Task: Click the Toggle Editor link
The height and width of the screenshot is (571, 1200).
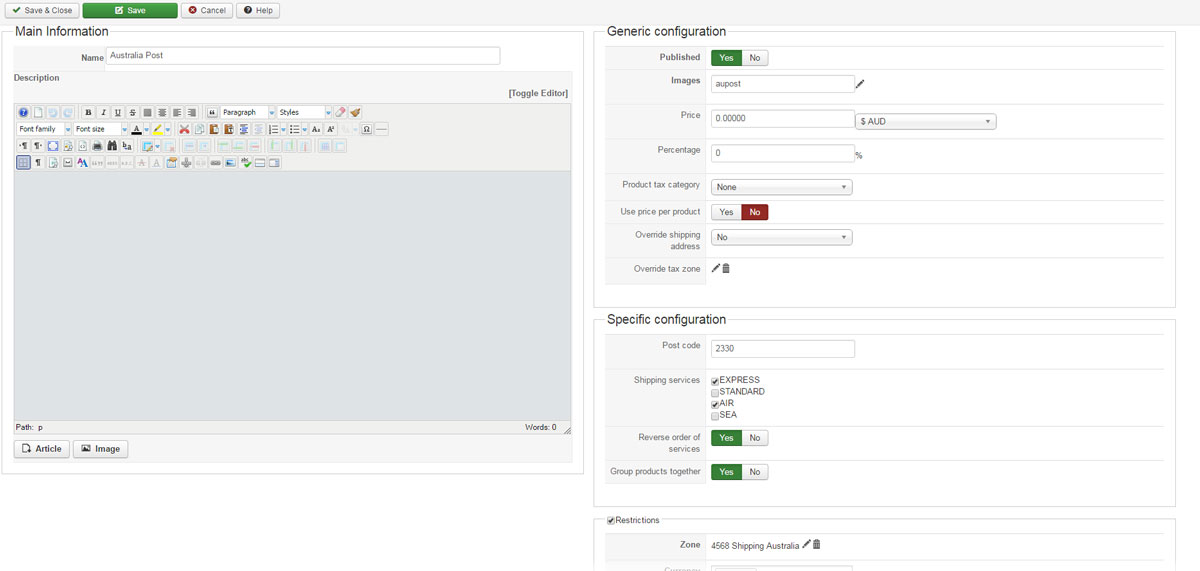Action: (x=538, y=93)
